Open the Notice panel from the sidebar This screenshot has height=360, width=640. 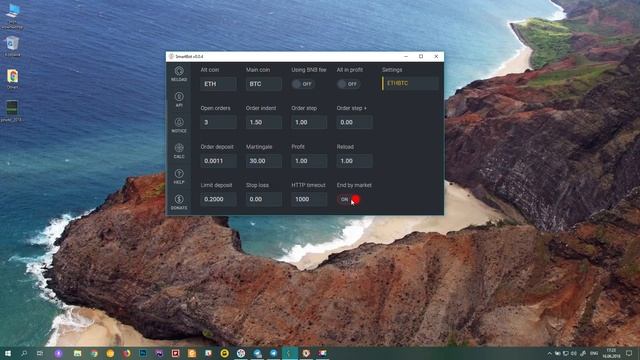[x=179, y=125]
